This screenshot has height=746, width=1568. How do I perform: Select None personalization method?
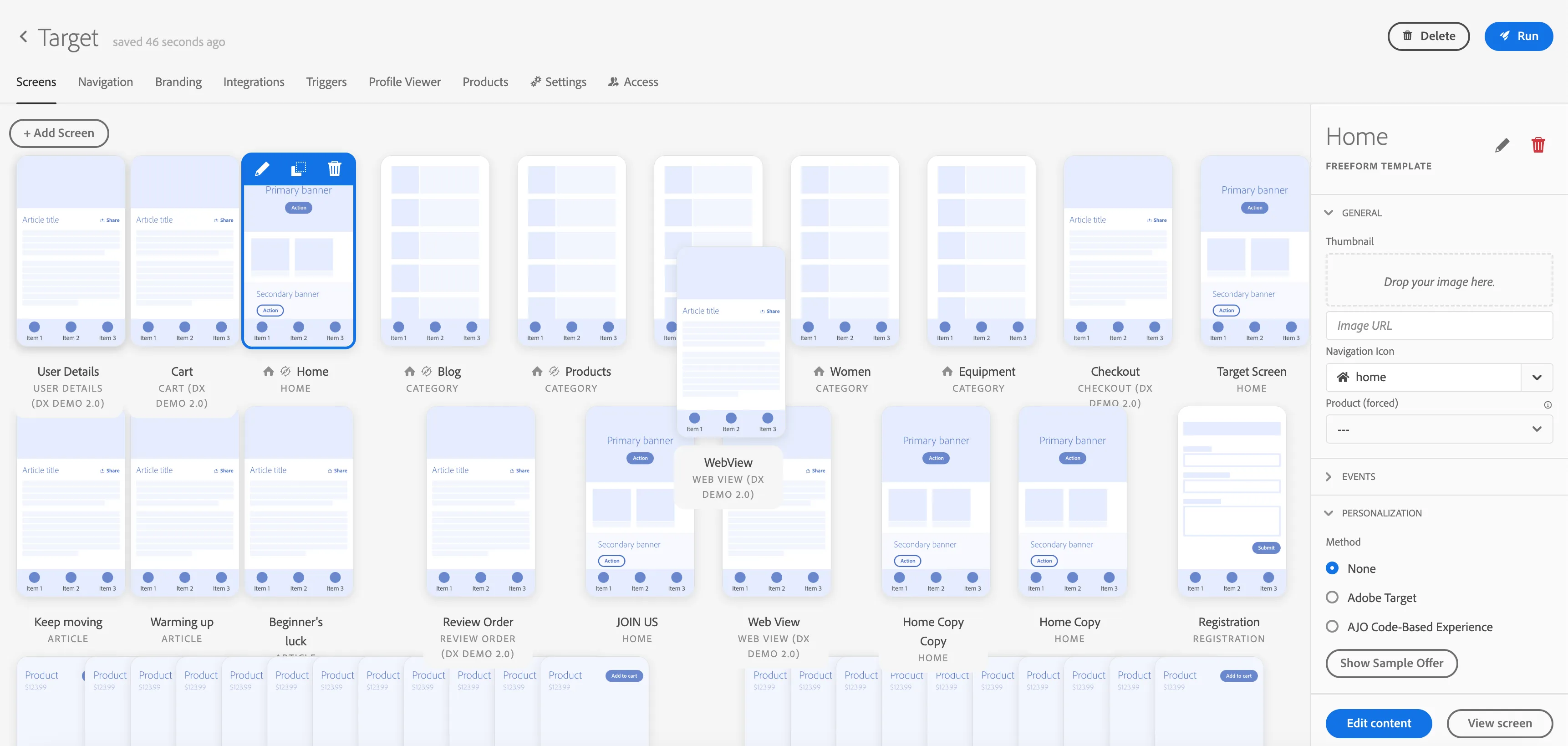click(1332, 567)
